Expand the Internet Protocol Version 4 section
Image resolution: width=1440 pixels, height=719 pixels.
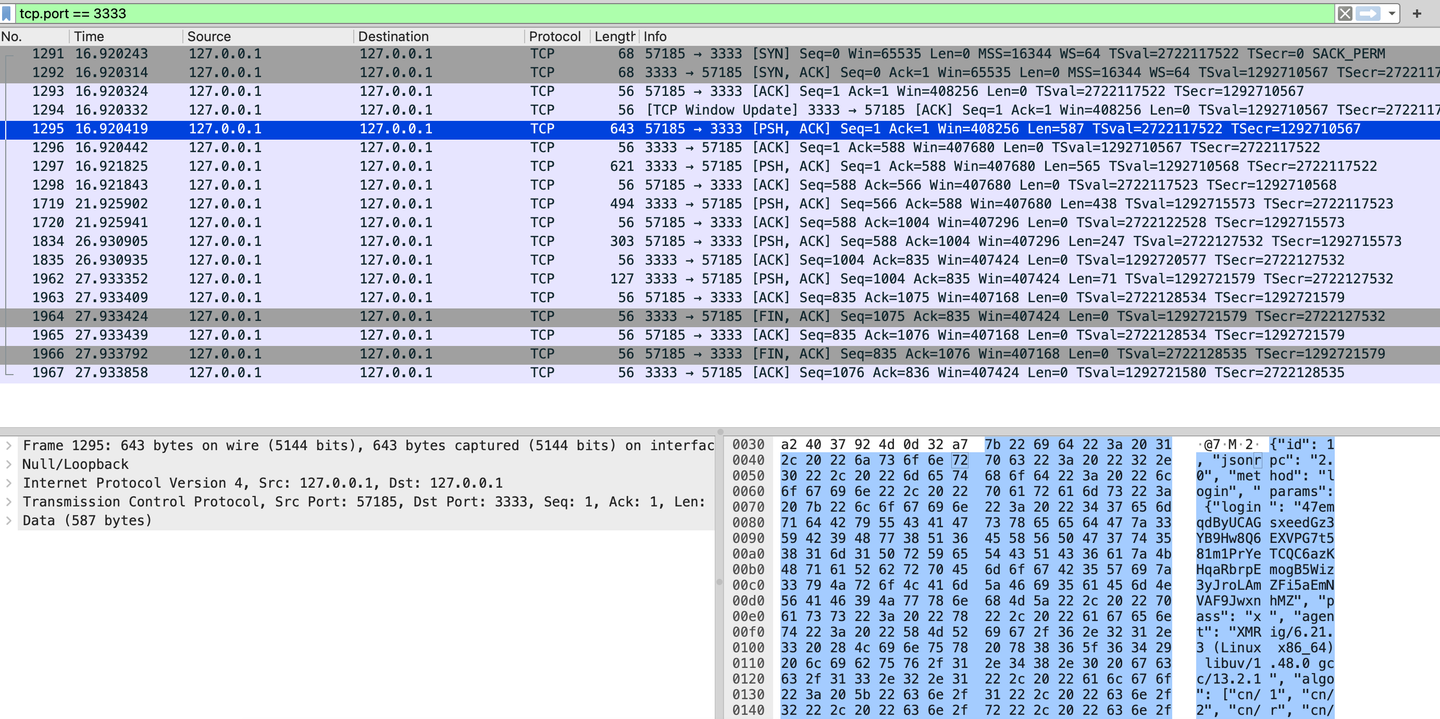point(8,482)
